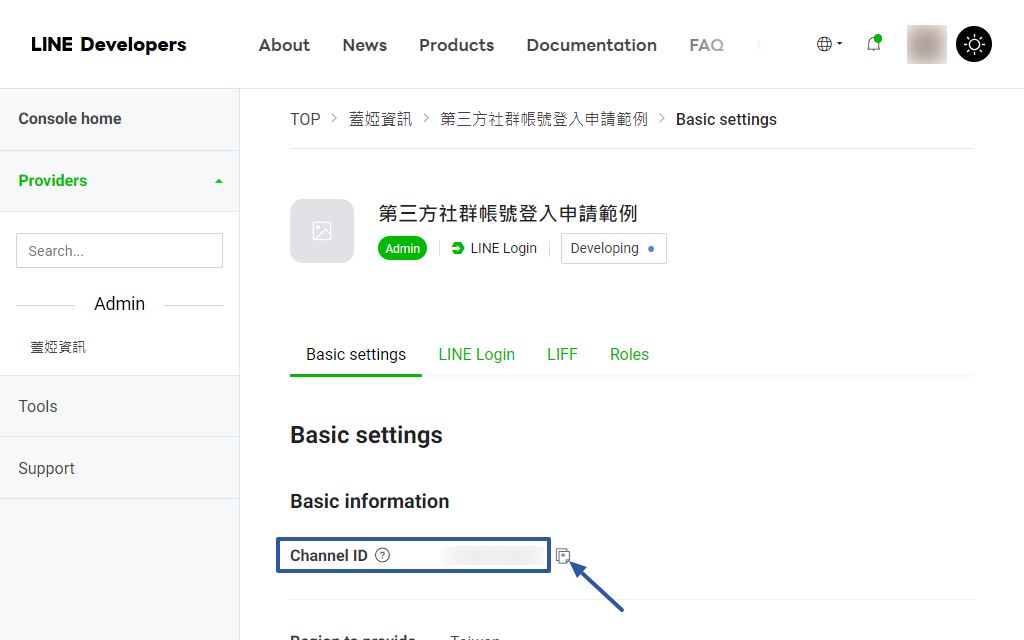Click TOP in the breadcrumb
This screenshot has width=1024, height=640.
click(305, 120)
